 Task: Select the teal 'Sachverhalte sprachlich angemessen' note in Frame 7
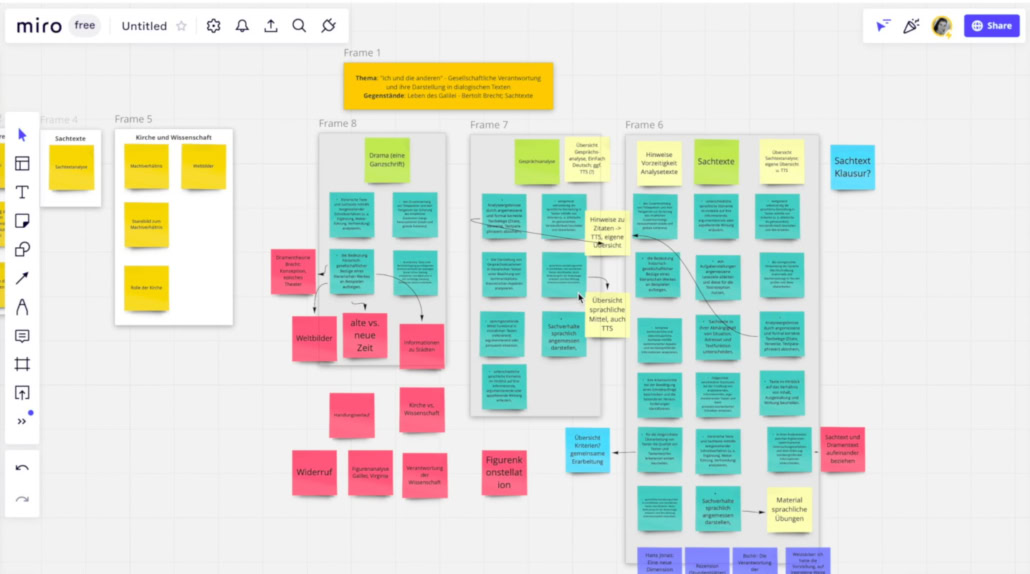(x=564, y=335)
